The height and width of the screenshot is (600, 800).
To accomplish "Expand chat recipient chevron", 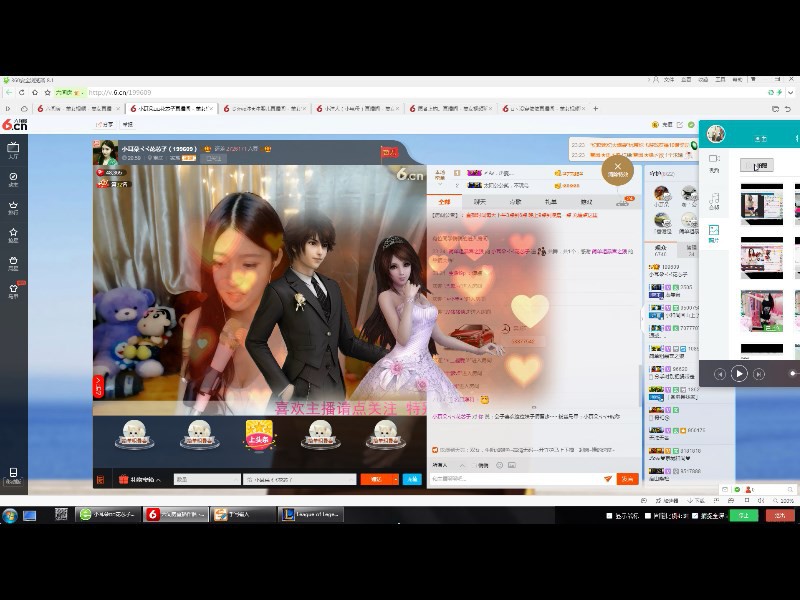I will (462, 465).
